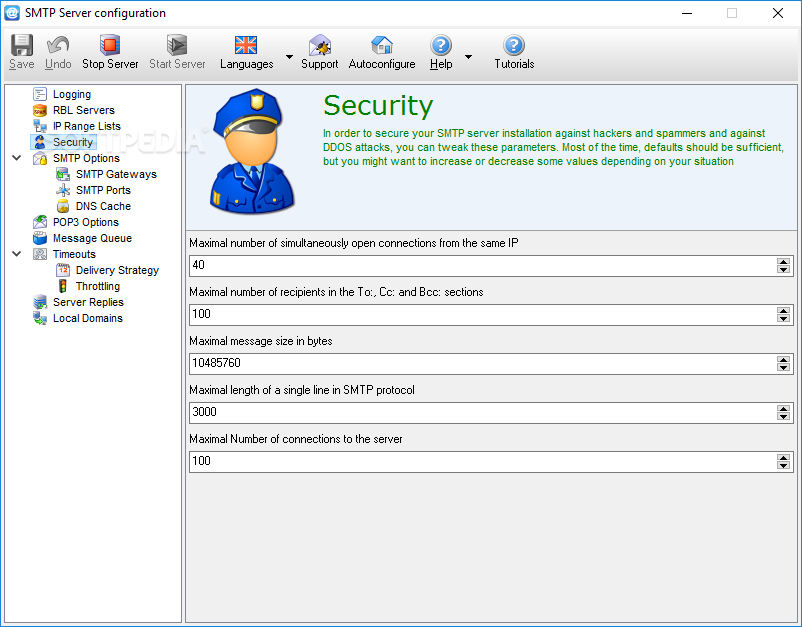The image size is (802, 627).
Task: Click the Help question mark icon
Action: [441, 45]
